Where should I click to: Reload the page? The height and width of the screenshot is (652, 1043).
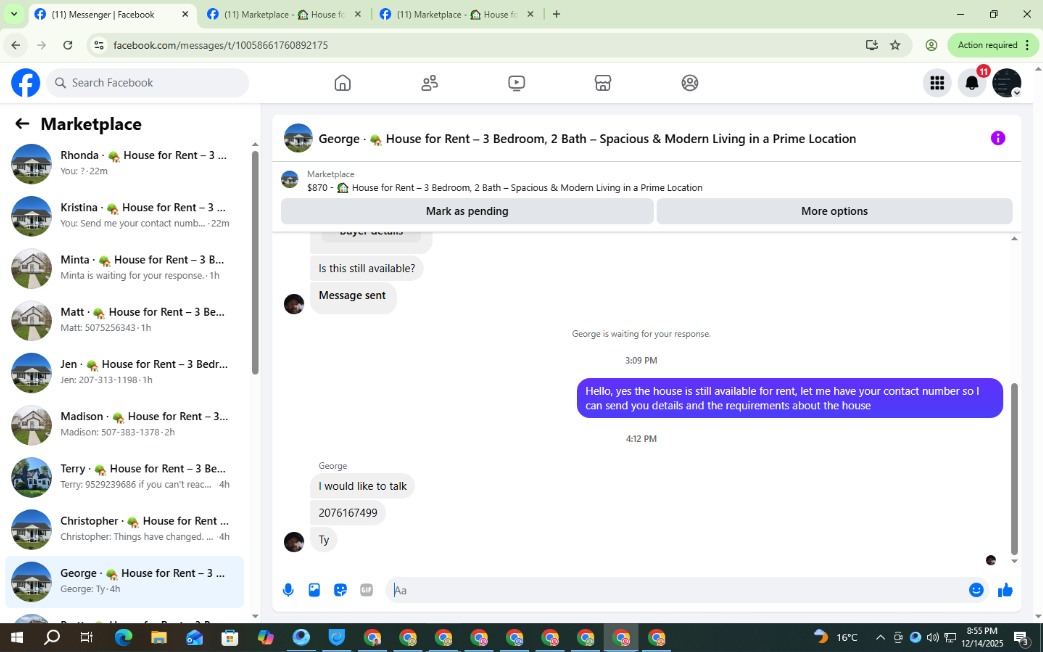tap(67, 45)
